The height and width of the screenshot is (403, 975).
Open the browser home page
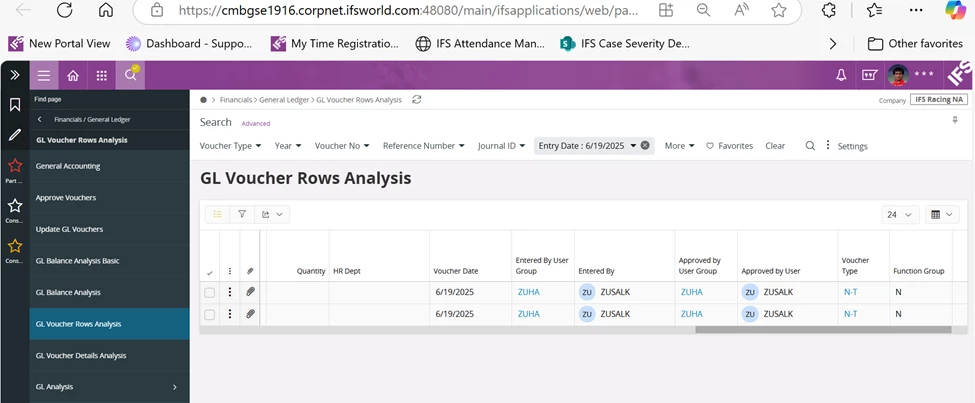pos(106,10)
